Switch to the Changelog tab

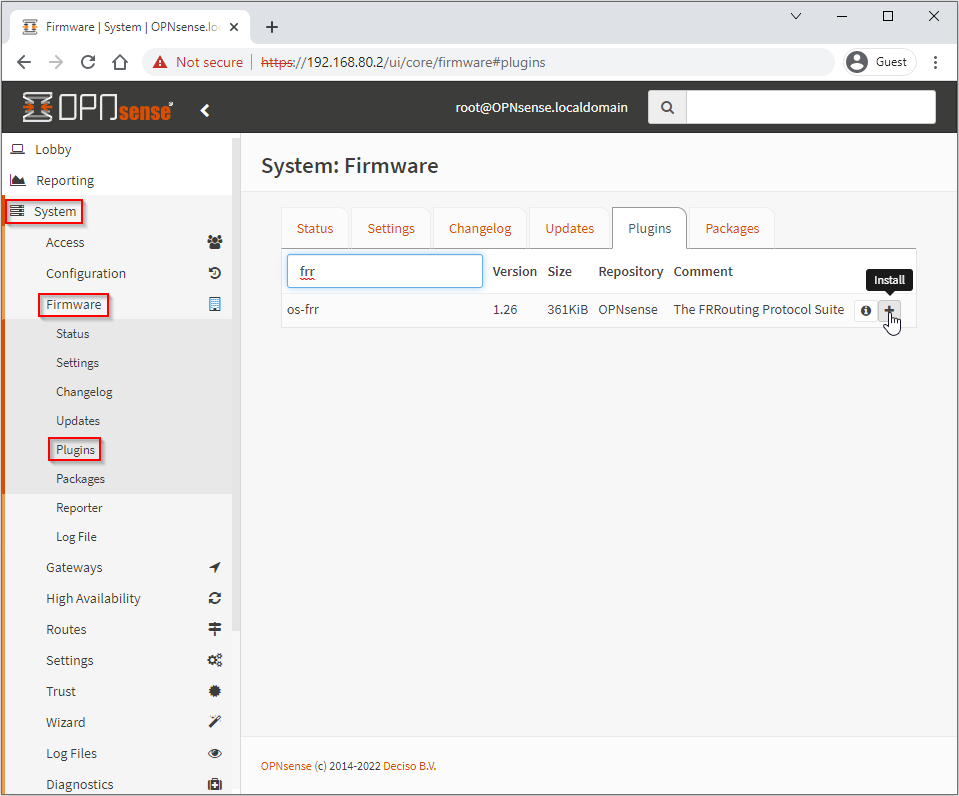(x=480, y=228)
